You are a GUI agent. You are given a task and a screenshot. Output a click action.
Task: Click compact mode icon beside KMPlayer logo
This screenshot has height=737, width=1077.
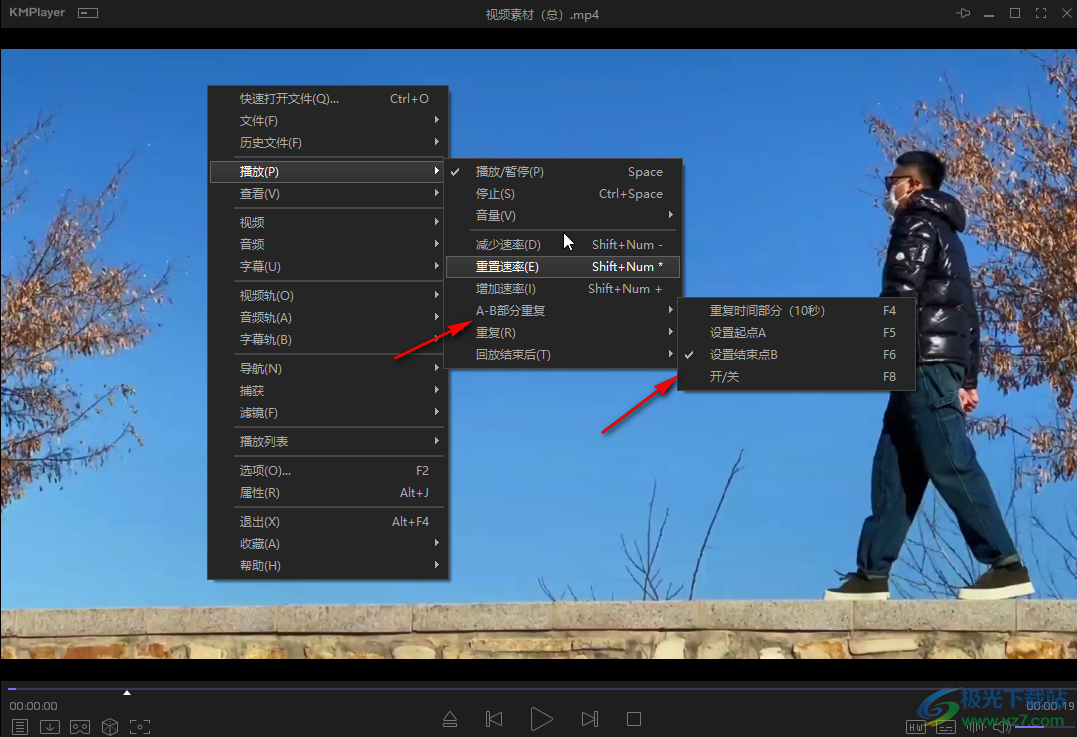click(88, 13)
